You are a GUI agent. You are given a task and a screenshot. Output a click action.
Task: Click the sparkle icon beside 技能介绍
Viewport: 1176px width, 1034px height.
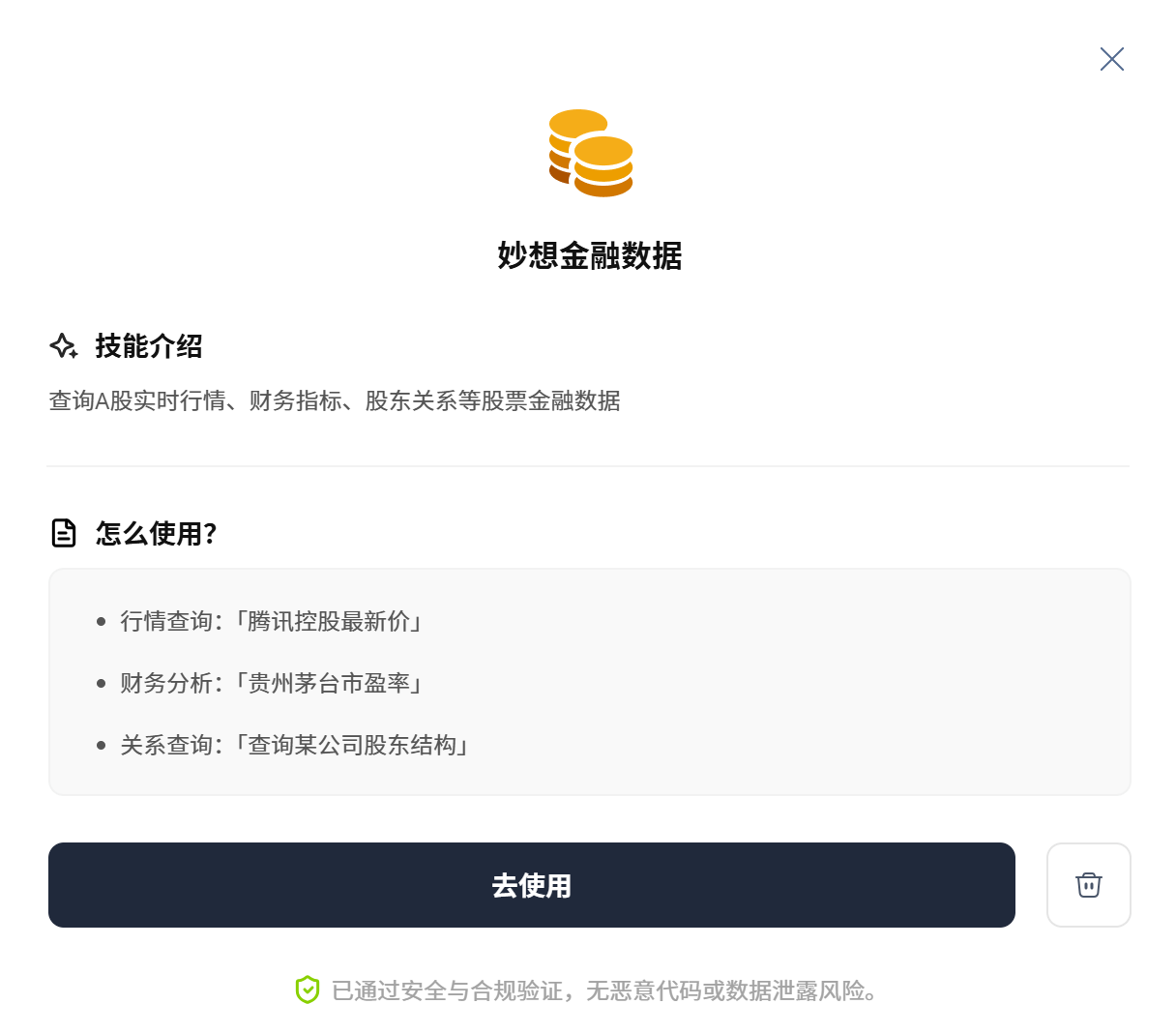pos(64,346)
